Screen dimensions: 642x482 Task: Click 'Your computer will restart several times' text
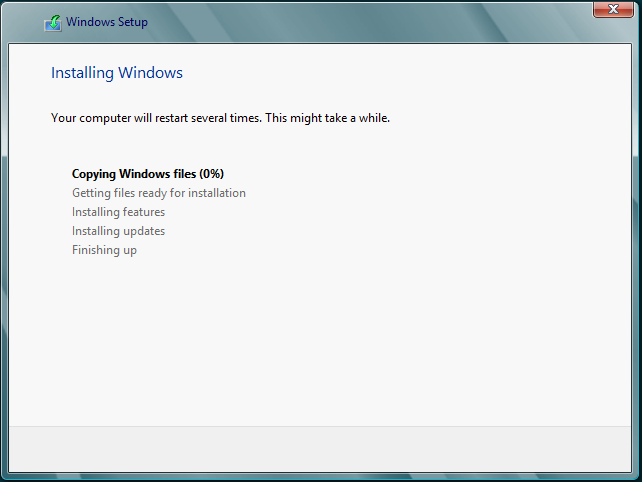pyautogui.click(x=156, y=118)
